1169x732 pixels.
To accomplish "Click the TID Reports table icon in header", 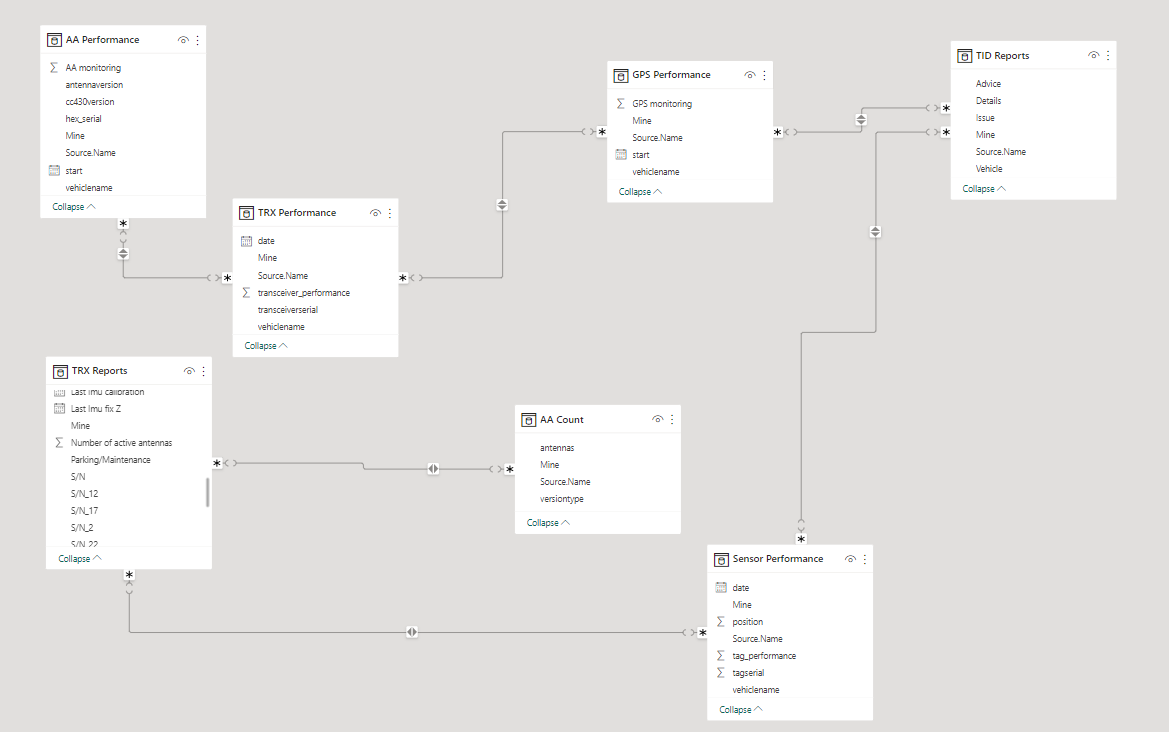I will click(x=965, y=56).
